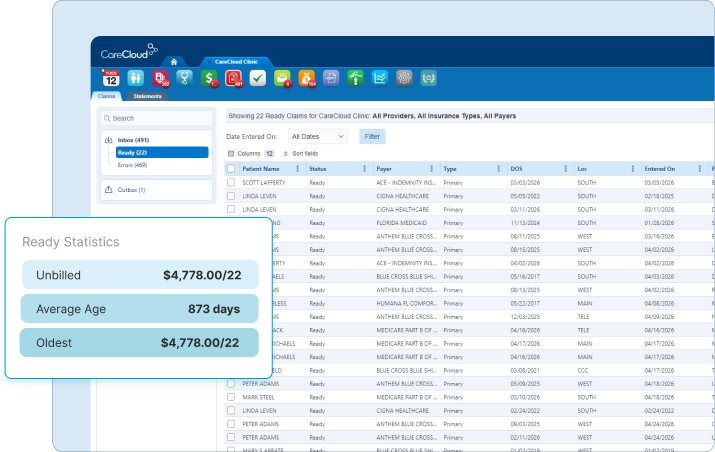The height and width of the screenshot is (452, 715).
Task: Click the Sort fields button
Action: click(x=301, y=154)
